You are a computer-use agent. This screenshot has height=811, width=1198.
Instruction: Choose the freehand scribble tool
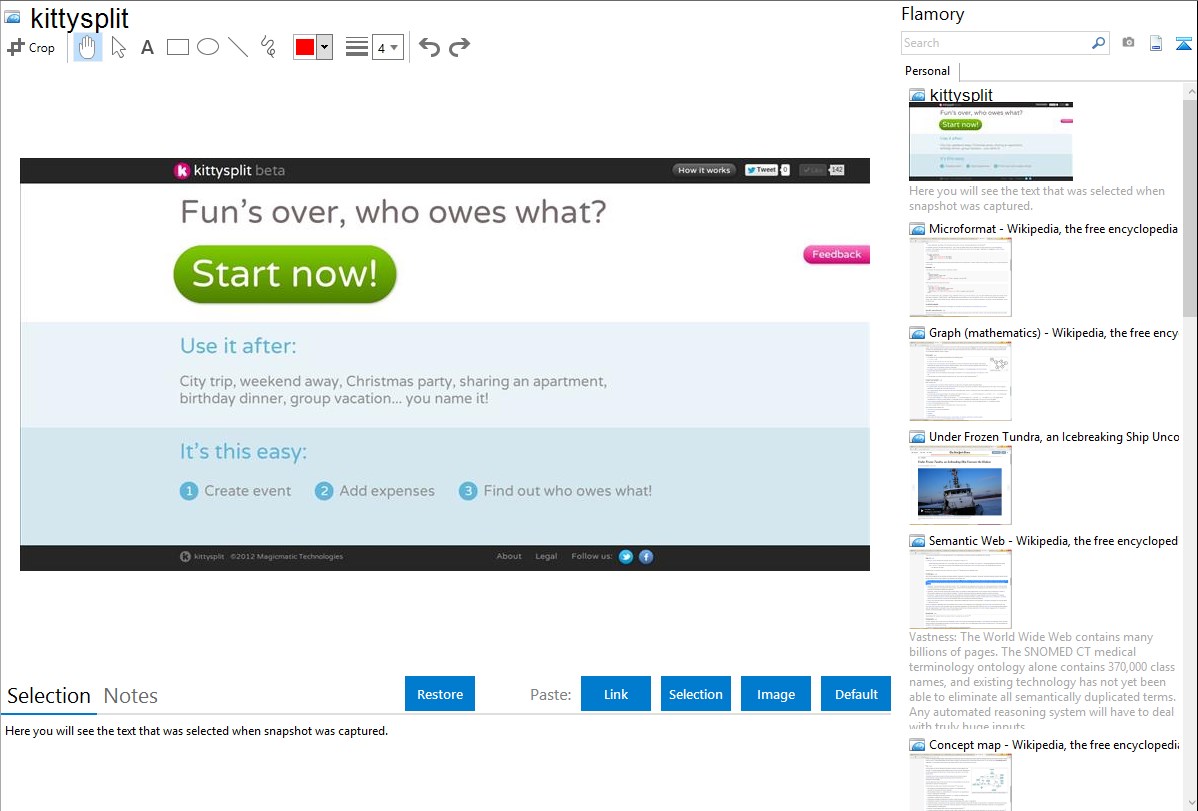click(x=268, y=47)
